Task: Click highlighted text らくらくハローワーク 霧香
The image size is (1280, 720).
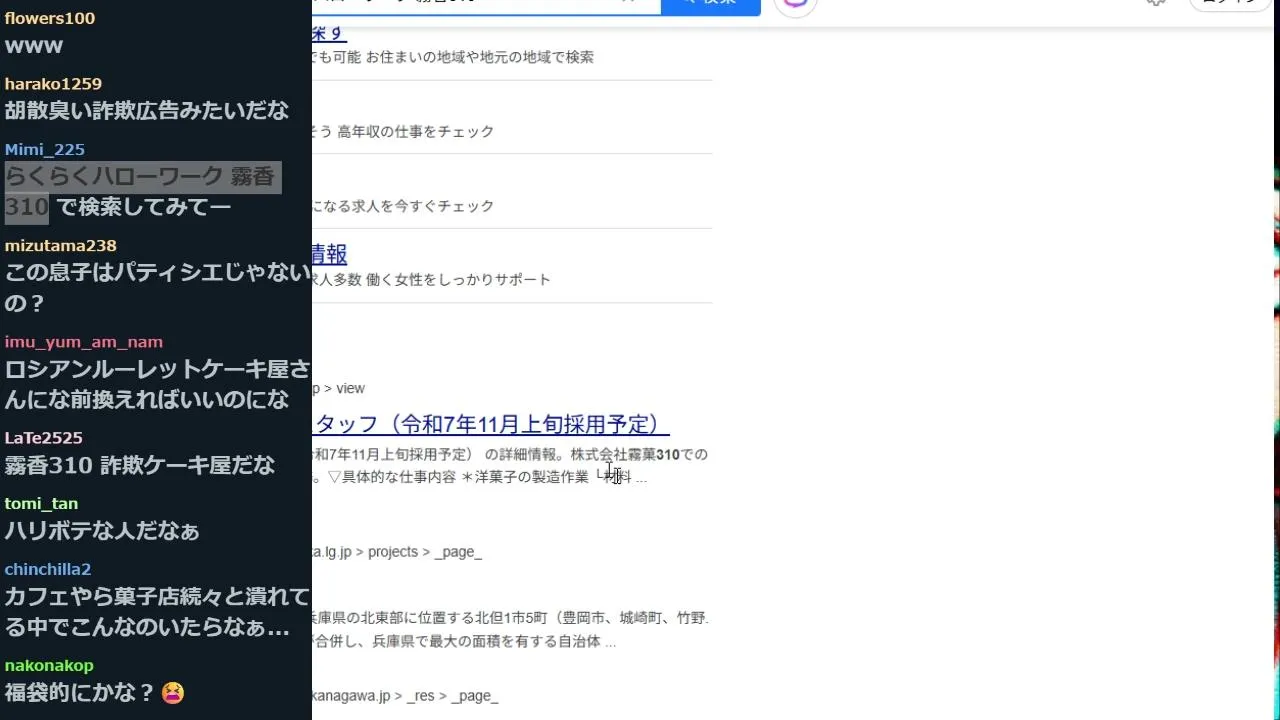Action: (x=140, y=177)
